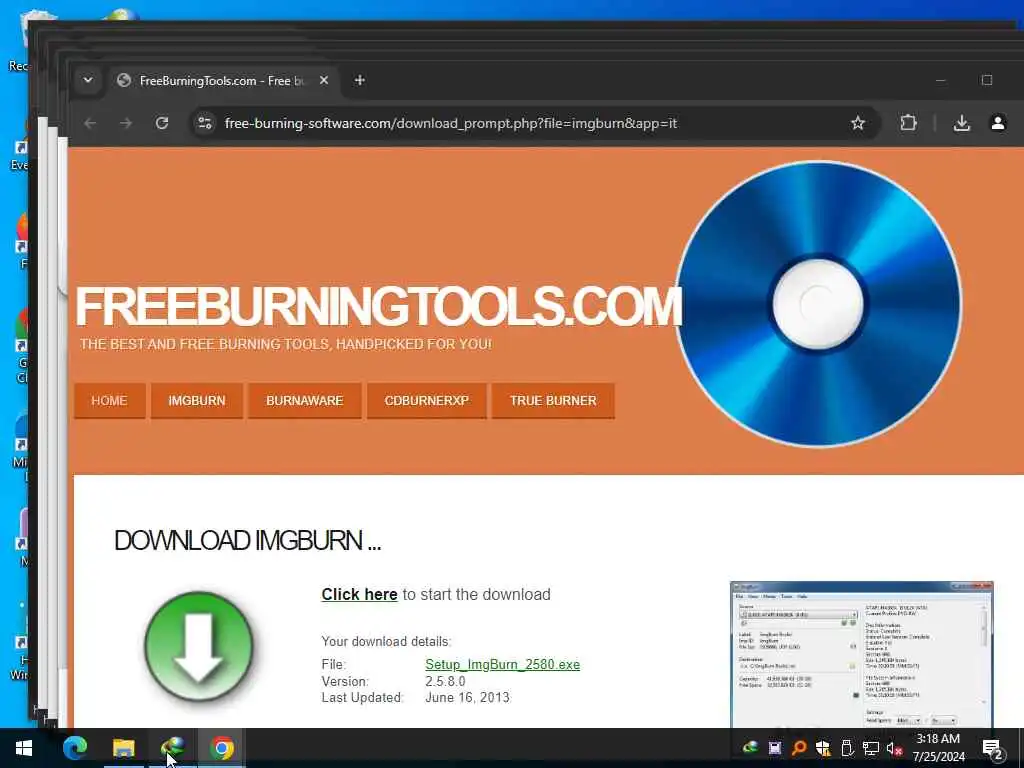Launch Microsoft Edge from the taskbar
This screenshot has height=768, width=1024.
tap(75, 748)
